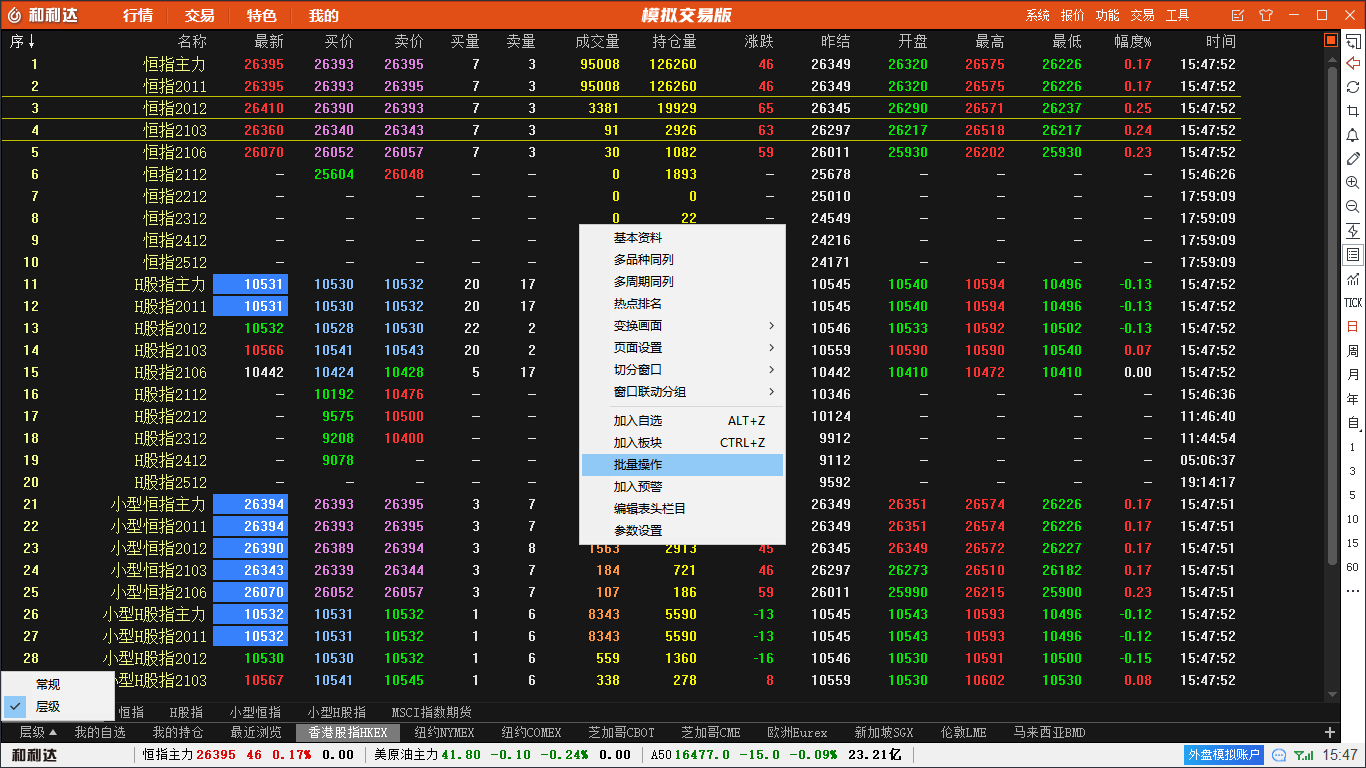This screenshot has width=1366, height=768.
Task: Expand the 切分窗口 submenu
Action: tap(682, 370)
